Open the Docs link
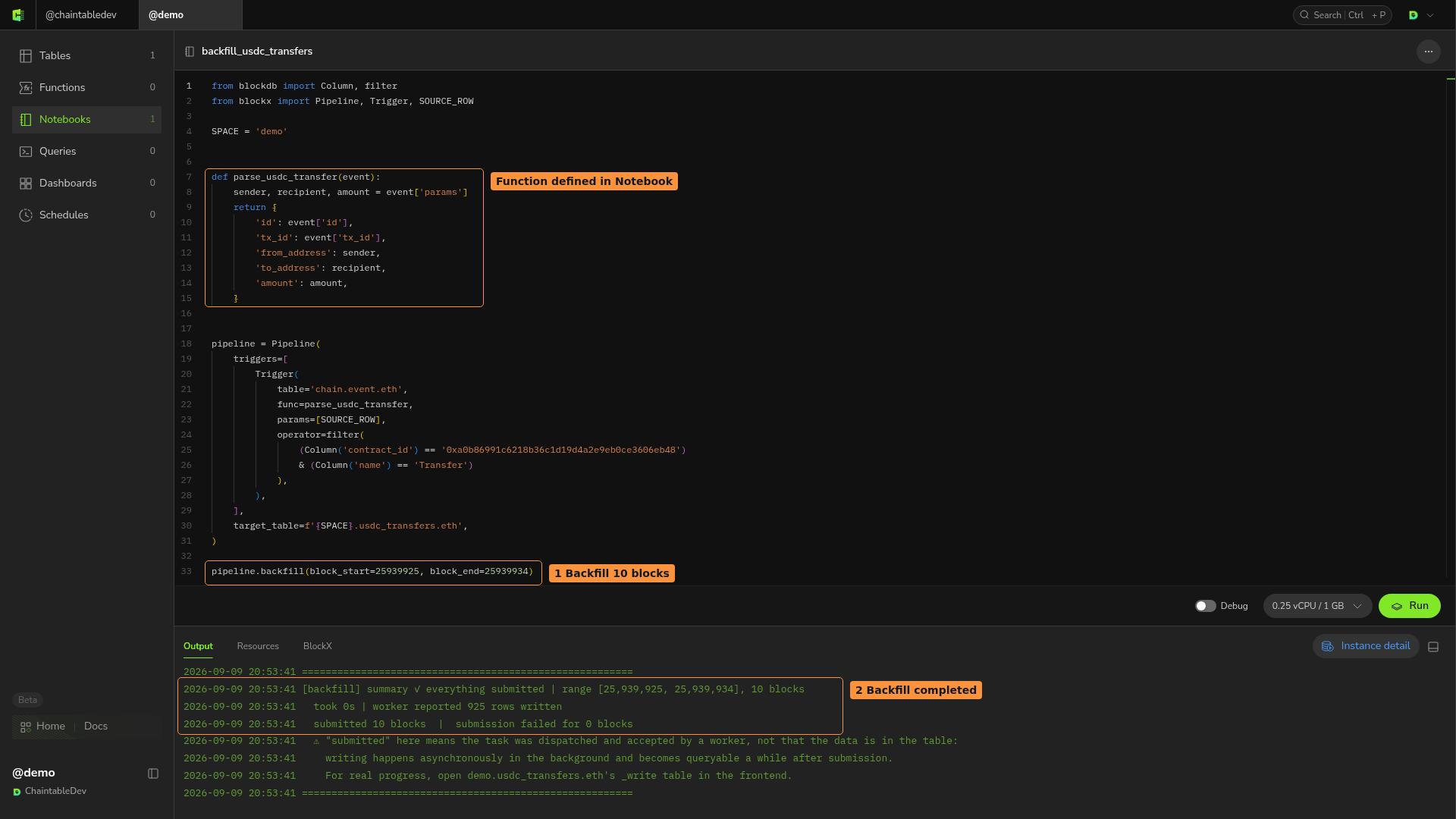The image size is (1456, 819). click(x=96, y=726)
